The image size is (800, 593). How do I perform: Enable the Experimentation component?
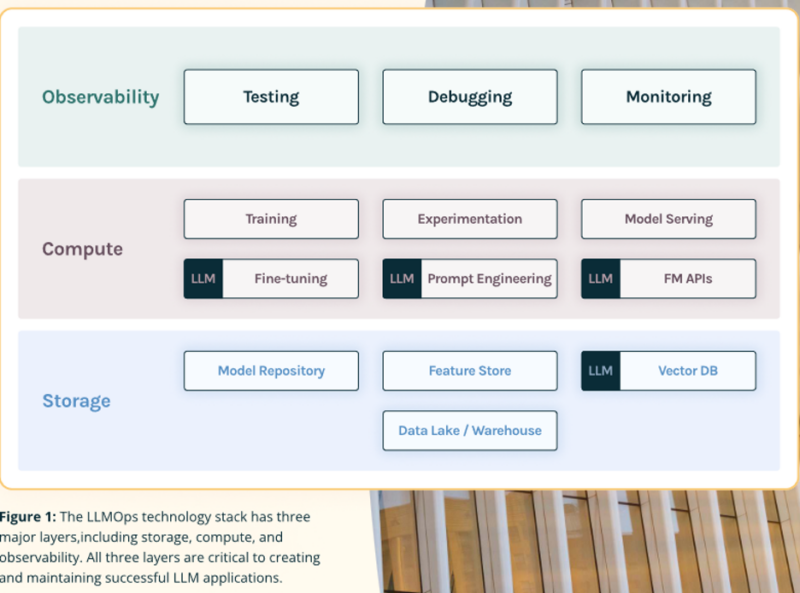click(x=470, y=219)
